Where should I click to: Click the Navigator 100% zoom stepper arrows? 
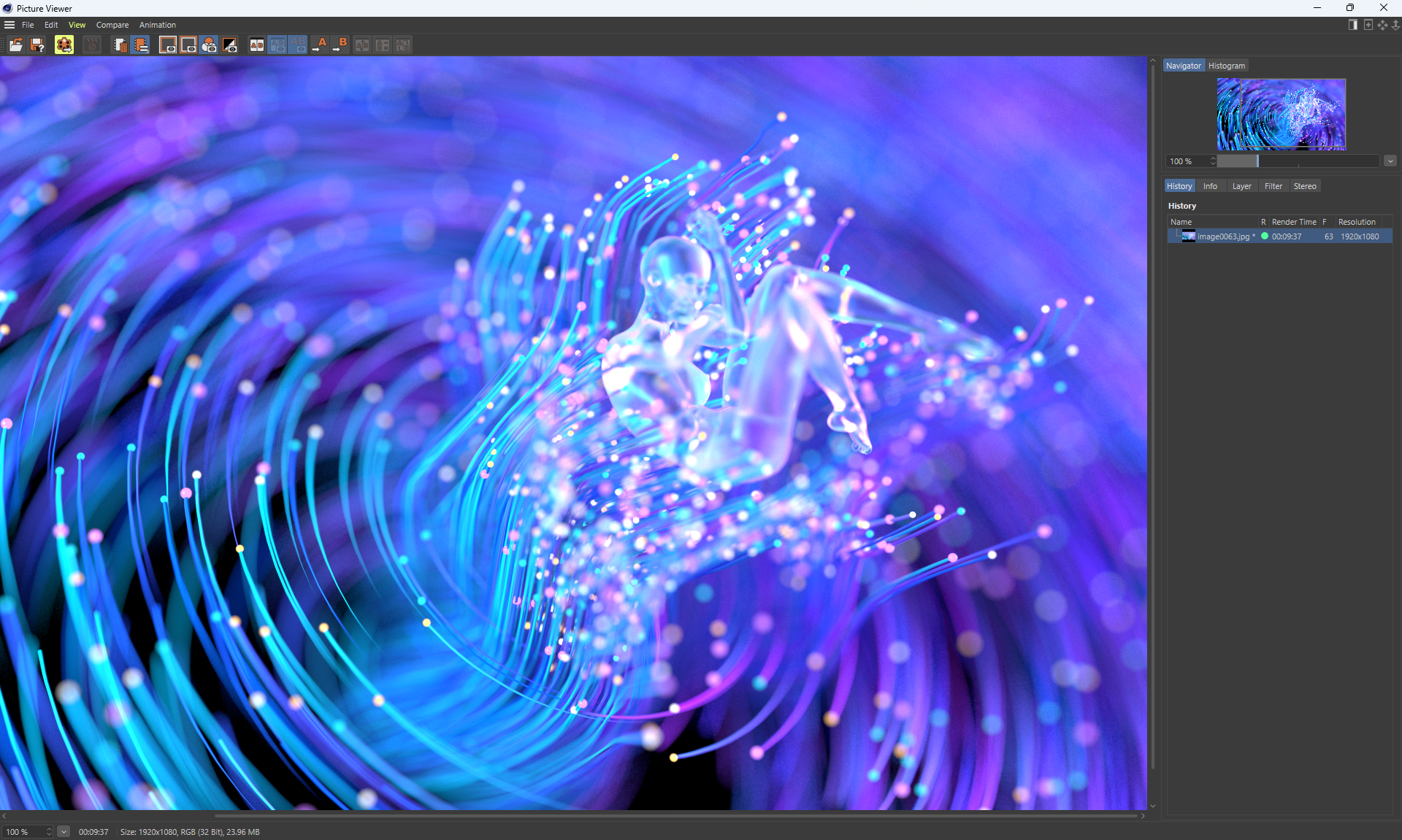click(1213, 161)
